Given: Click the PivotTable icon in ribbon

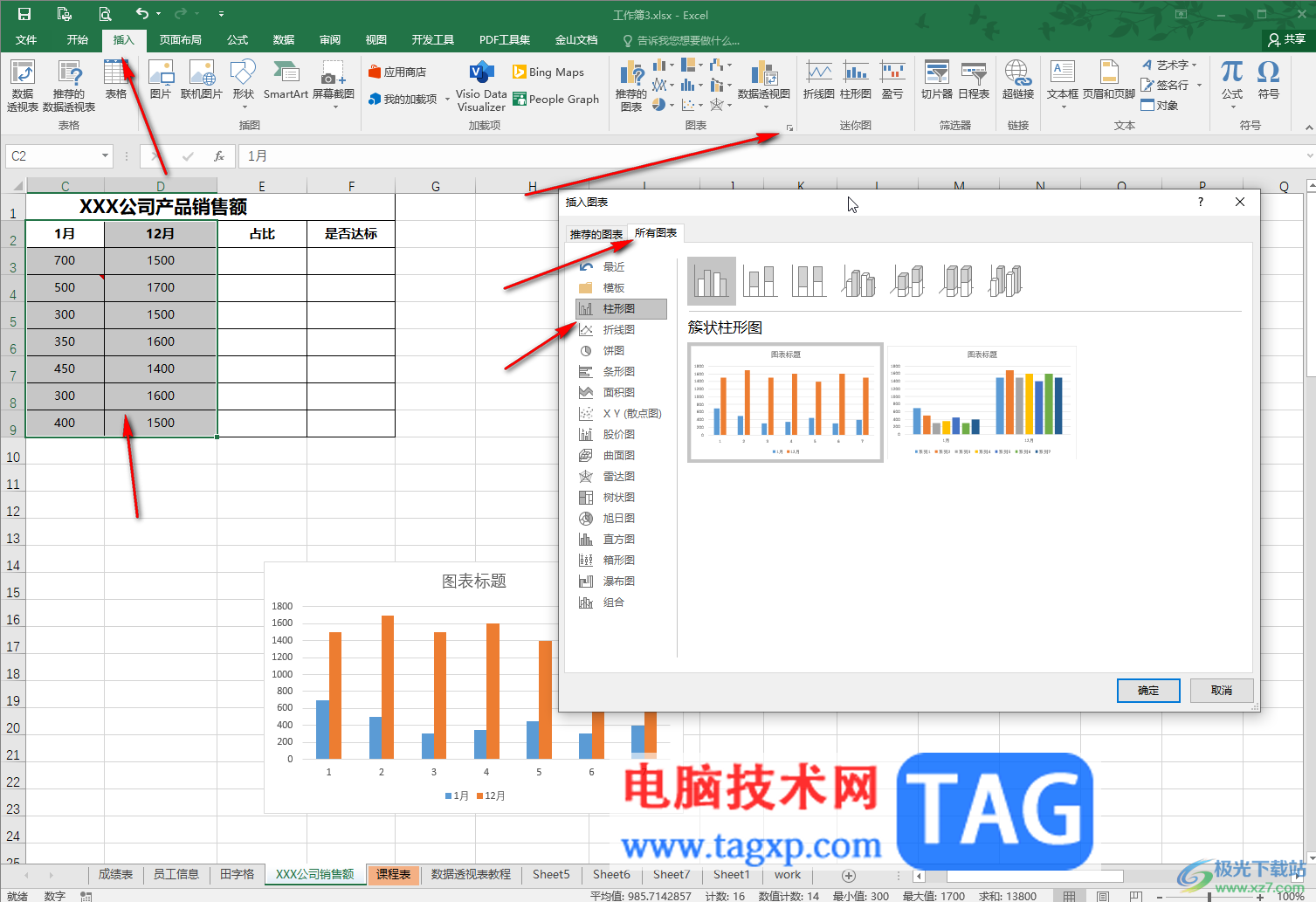Looking at the screenshot, I should click(23, 86).
